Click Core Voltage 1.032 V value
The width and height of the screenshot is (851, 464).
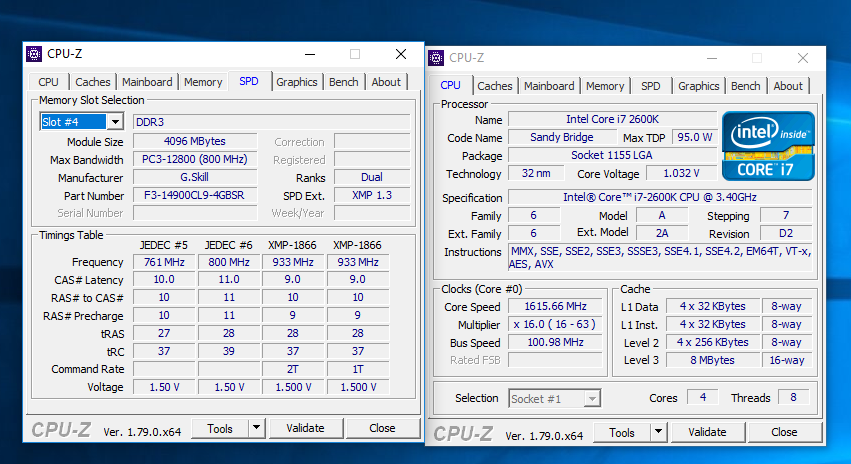(681, 174)
